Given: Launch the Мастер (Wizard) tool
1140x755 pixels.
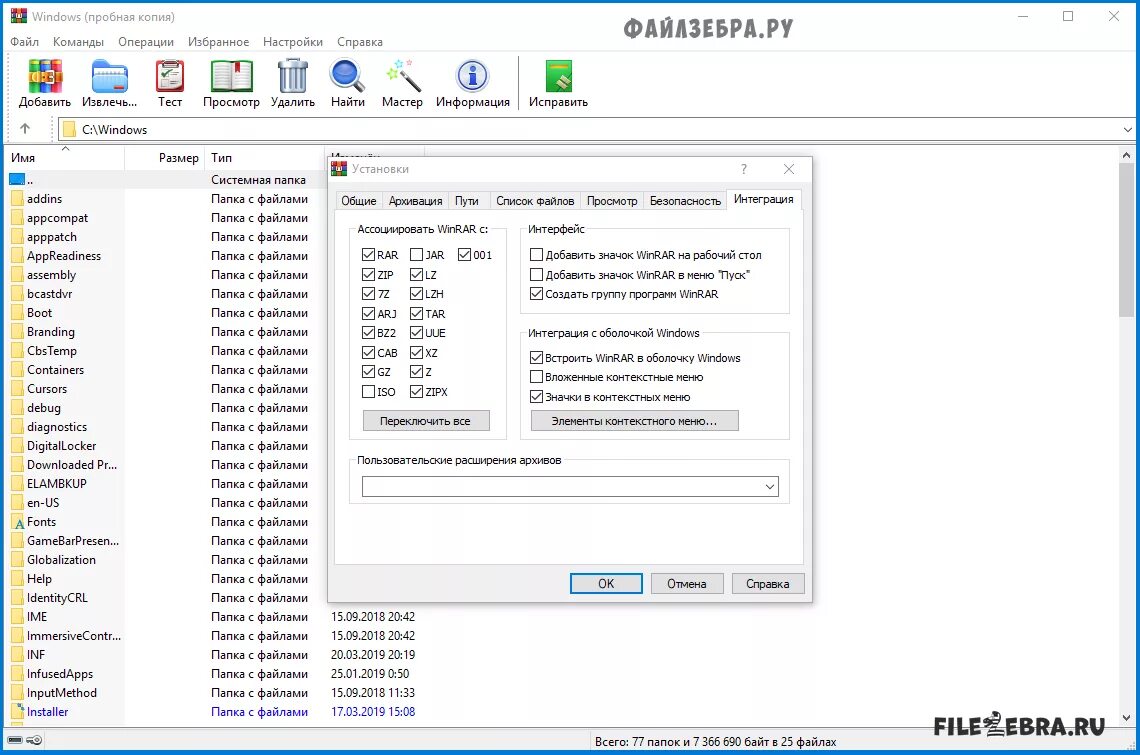Looking at the screenshot, I should point(402,78).
